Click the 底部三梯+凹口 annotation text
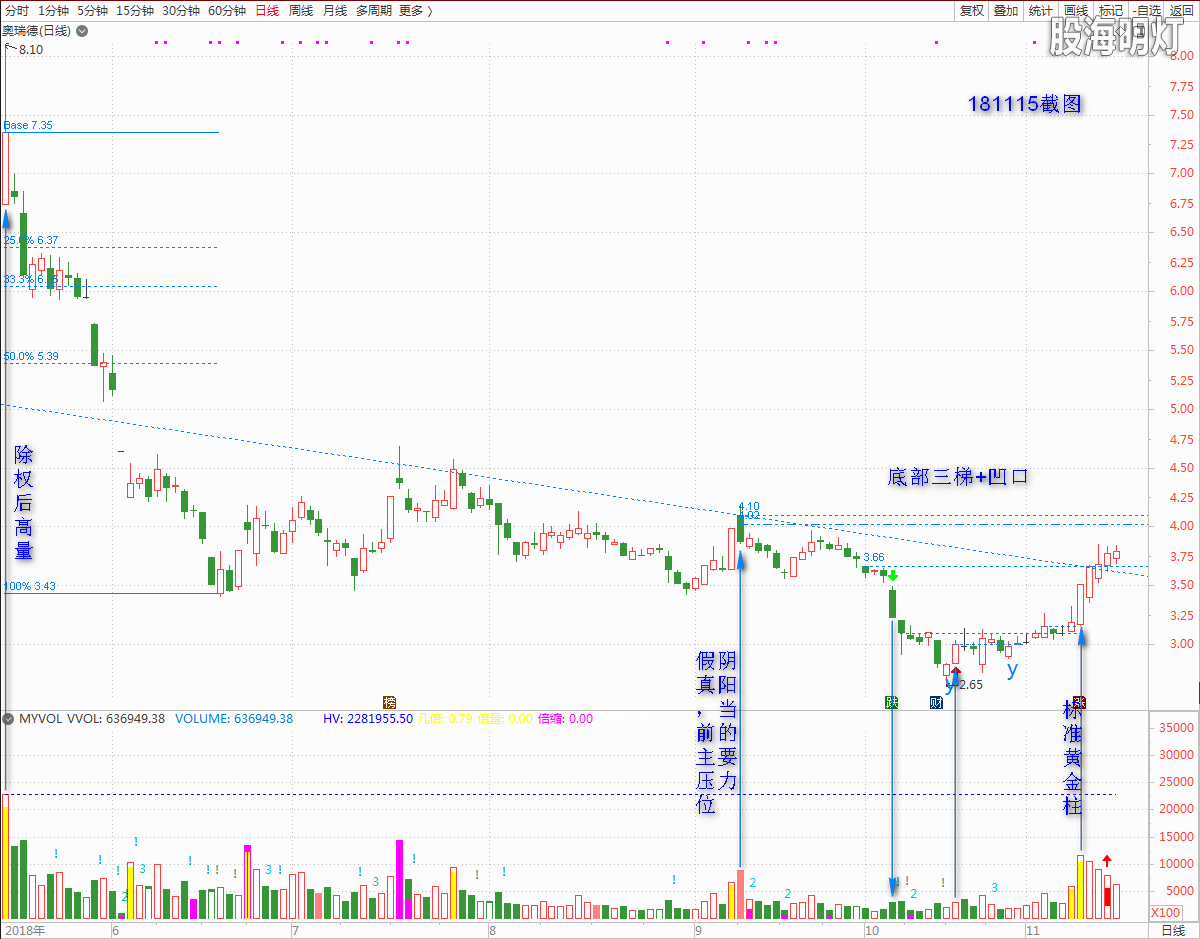Screen dimensions: 1200x939 [958, 477]
